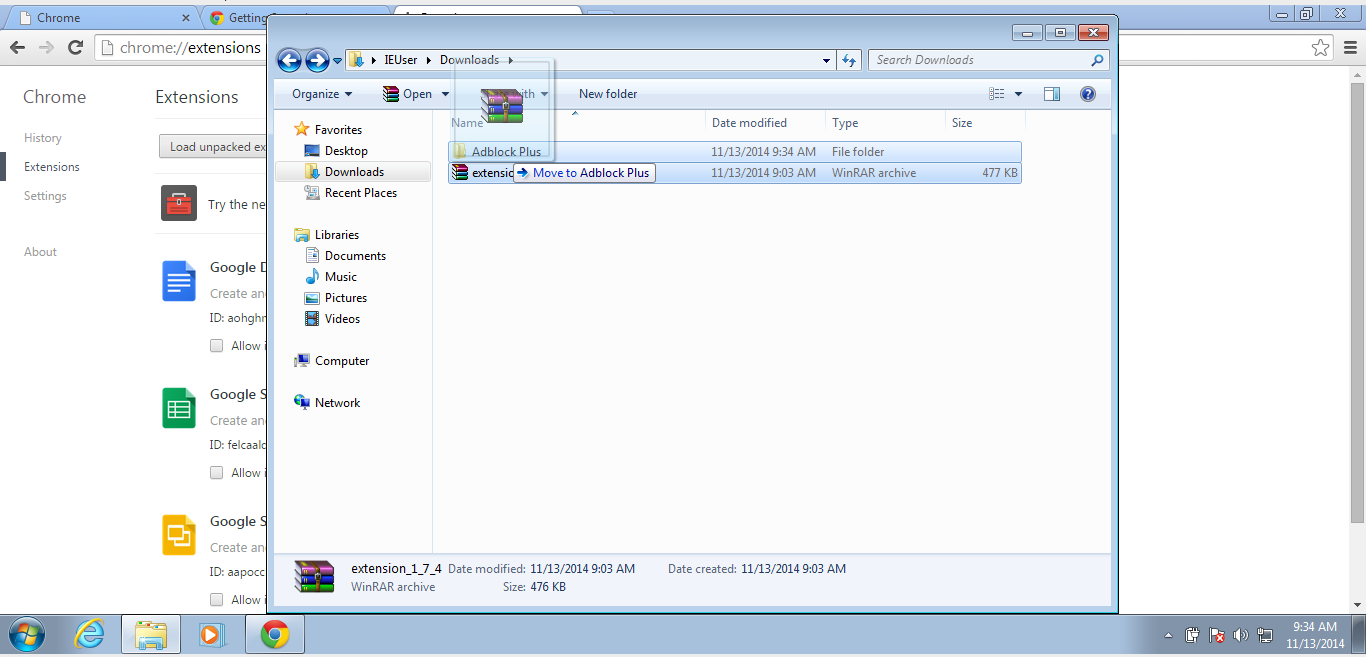
Task: Open Explorer help icon
Action: (1088, 94)
